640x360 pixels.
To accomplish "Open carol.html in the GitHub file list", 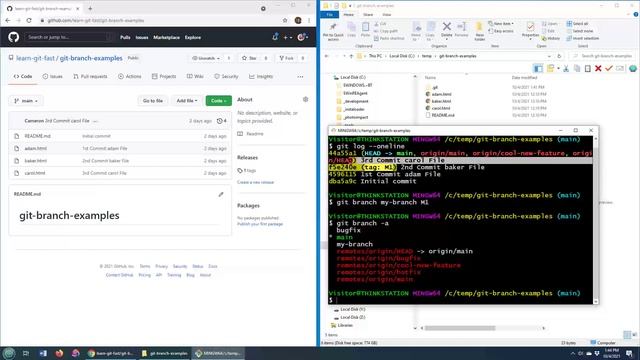I will pos(35,173).
